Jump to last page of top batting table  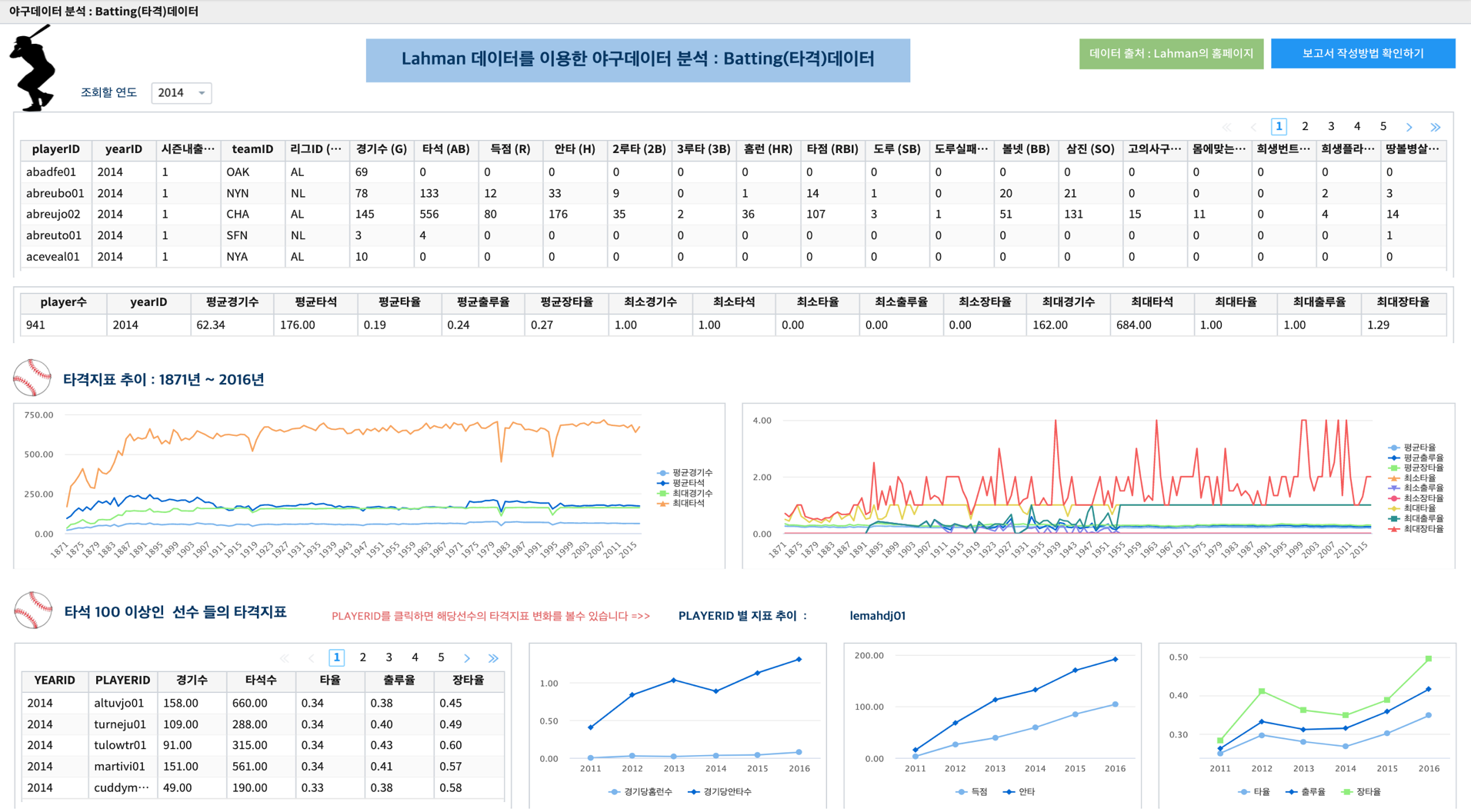[x=1436, y=127]
